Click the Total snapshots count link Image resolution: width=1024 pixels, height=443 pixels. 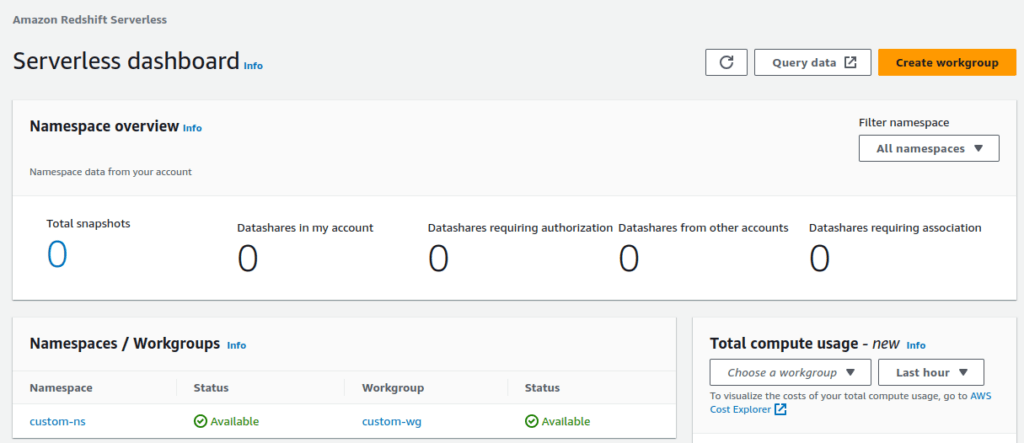(x=57, y=255)
